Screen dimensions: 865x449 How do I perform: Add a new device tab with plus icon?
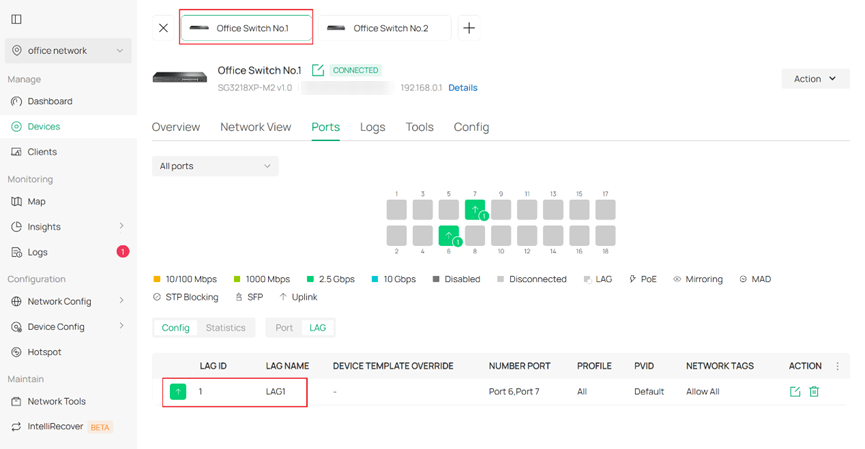point(469,28)
